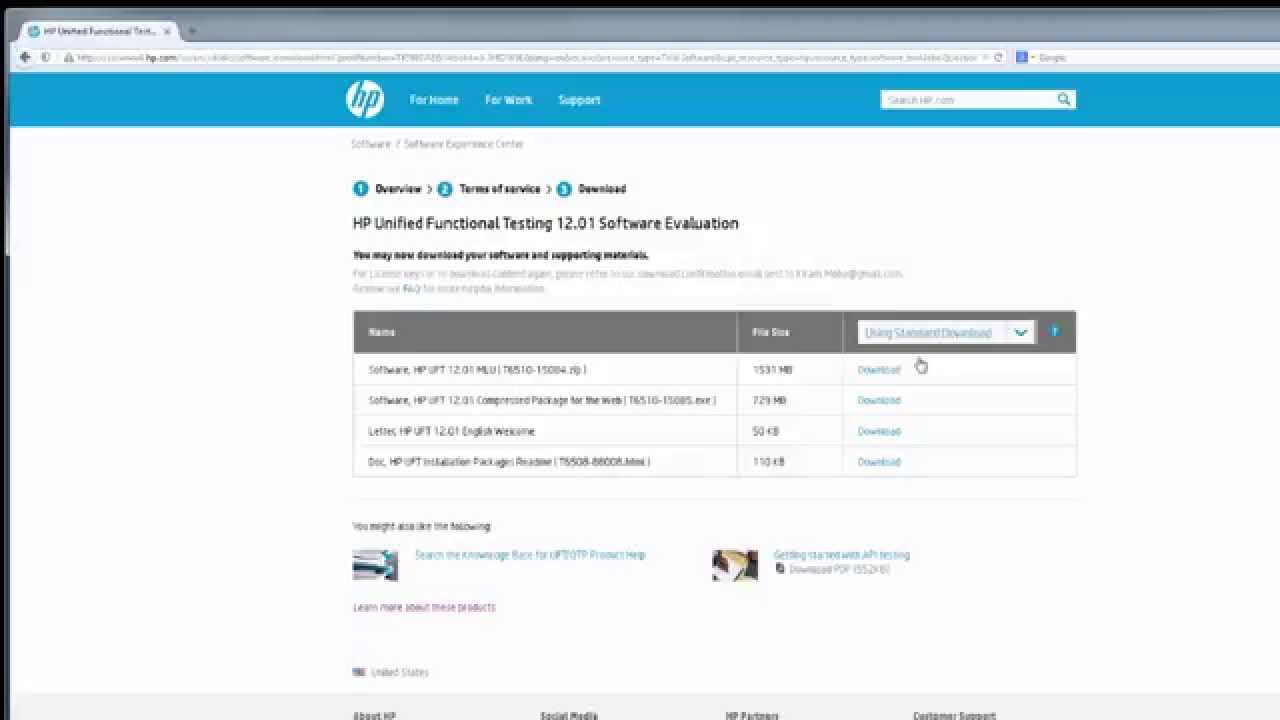Click the step 3 Download circle icon
This screenshot has height=720, width=1280.
pos(564,188)
